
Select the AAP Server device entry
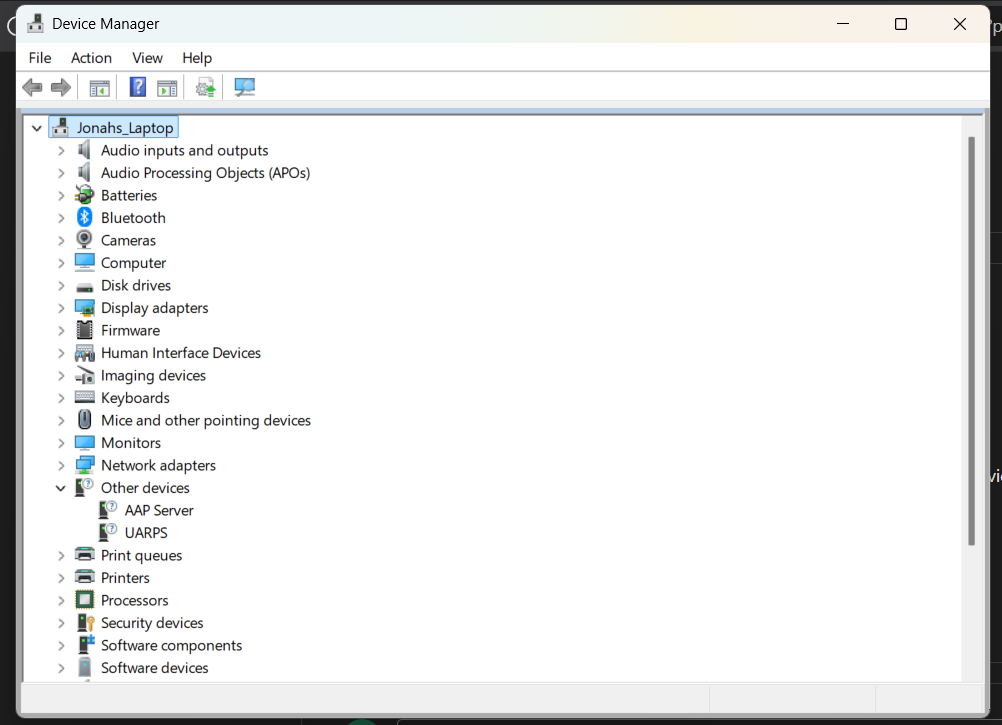pyautogui.click(x=158, y=510)
